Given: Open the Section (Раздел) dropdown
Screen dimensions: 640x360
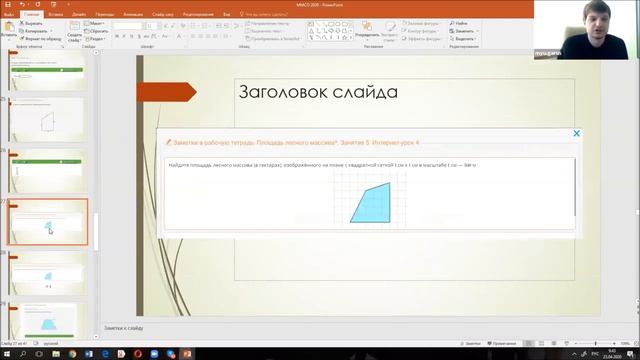Looking at the screenshot, I should pos(96,39).
